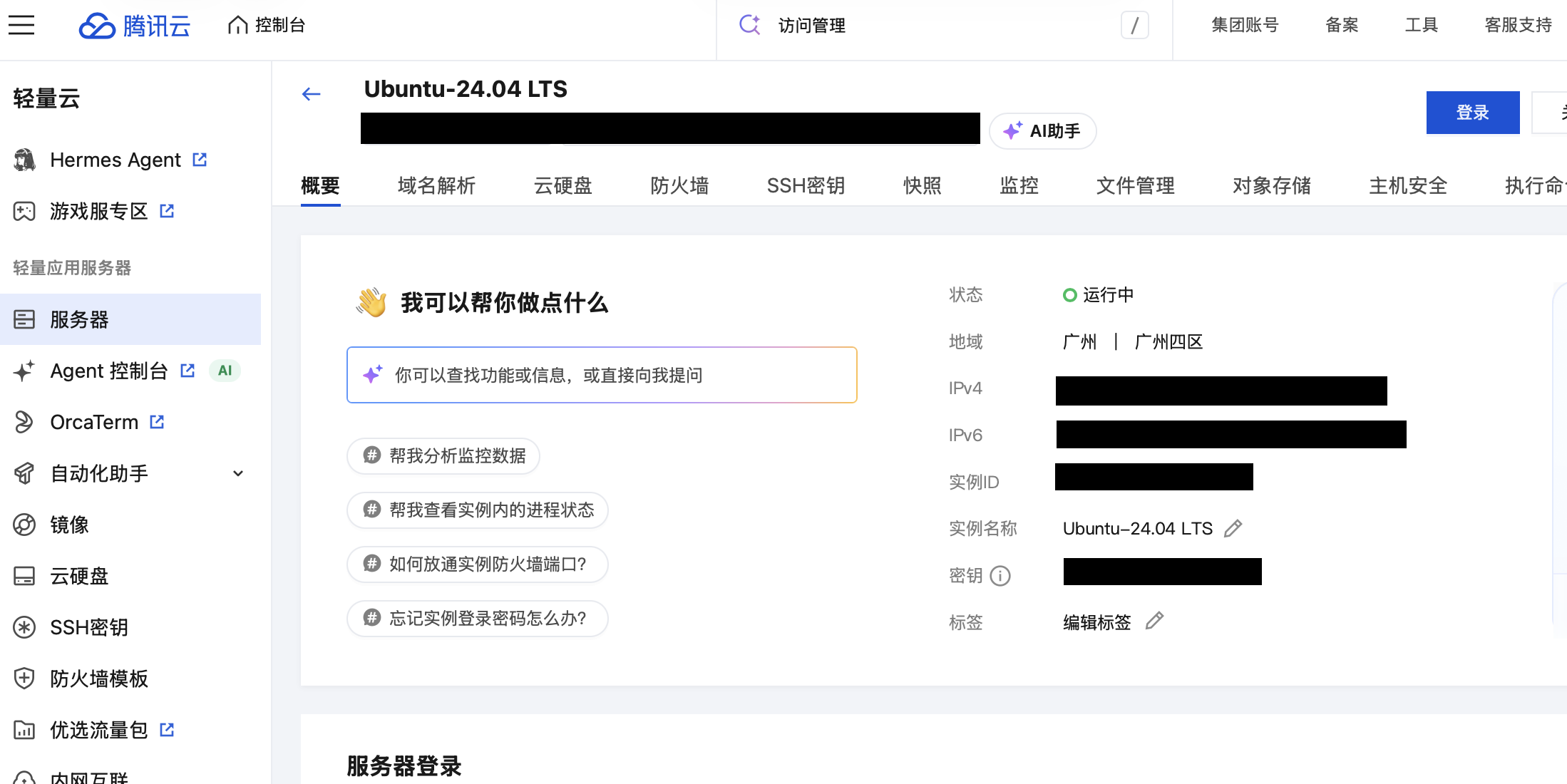Click the 服务器 server icon
Viewport: 1567px width, 784px height.
[x=24, y=319]
